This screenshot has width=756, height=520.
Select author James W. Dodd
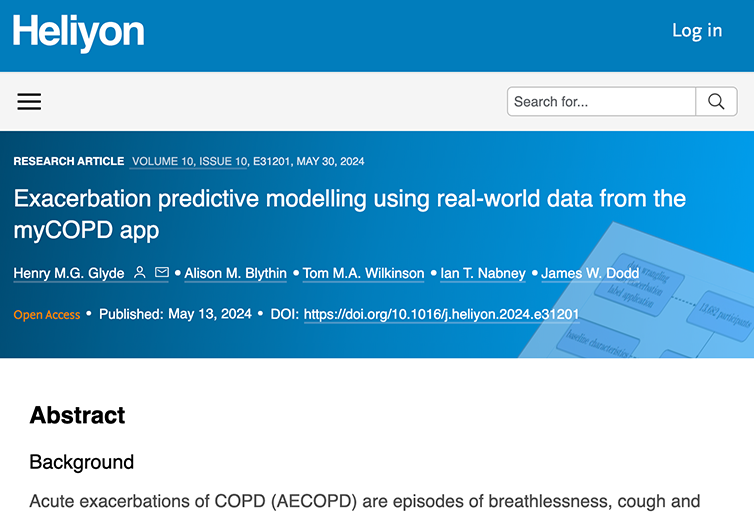[590, 273]
